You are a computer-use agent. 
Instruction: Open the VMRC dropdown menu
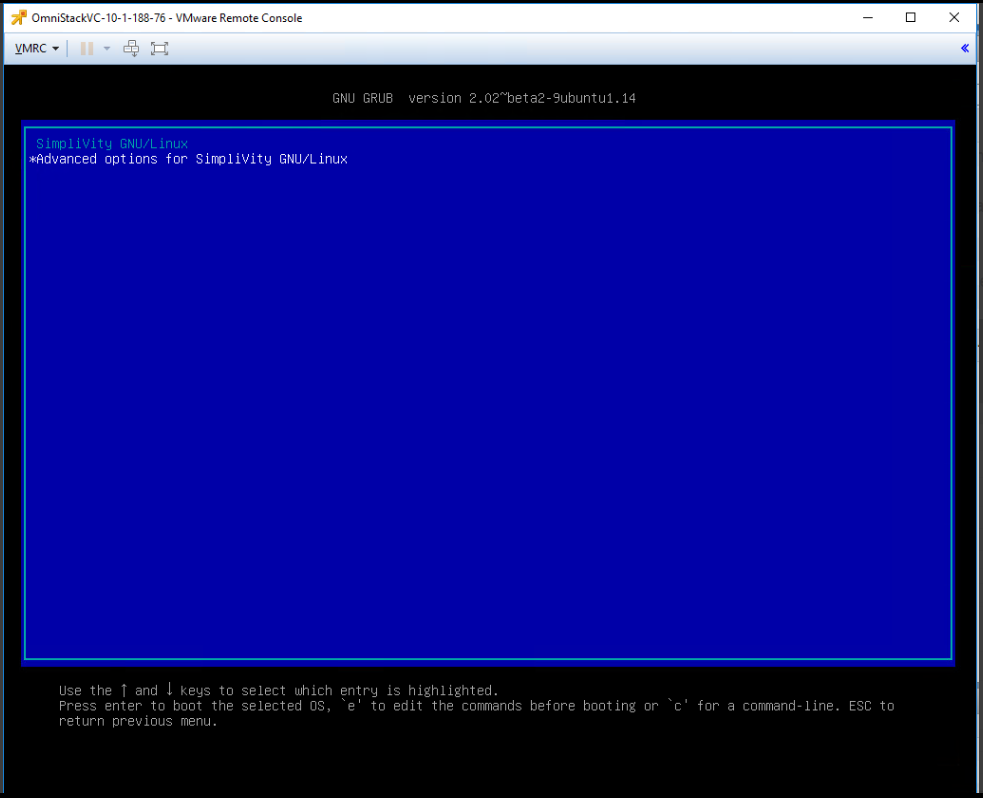[x=36, y=48]
